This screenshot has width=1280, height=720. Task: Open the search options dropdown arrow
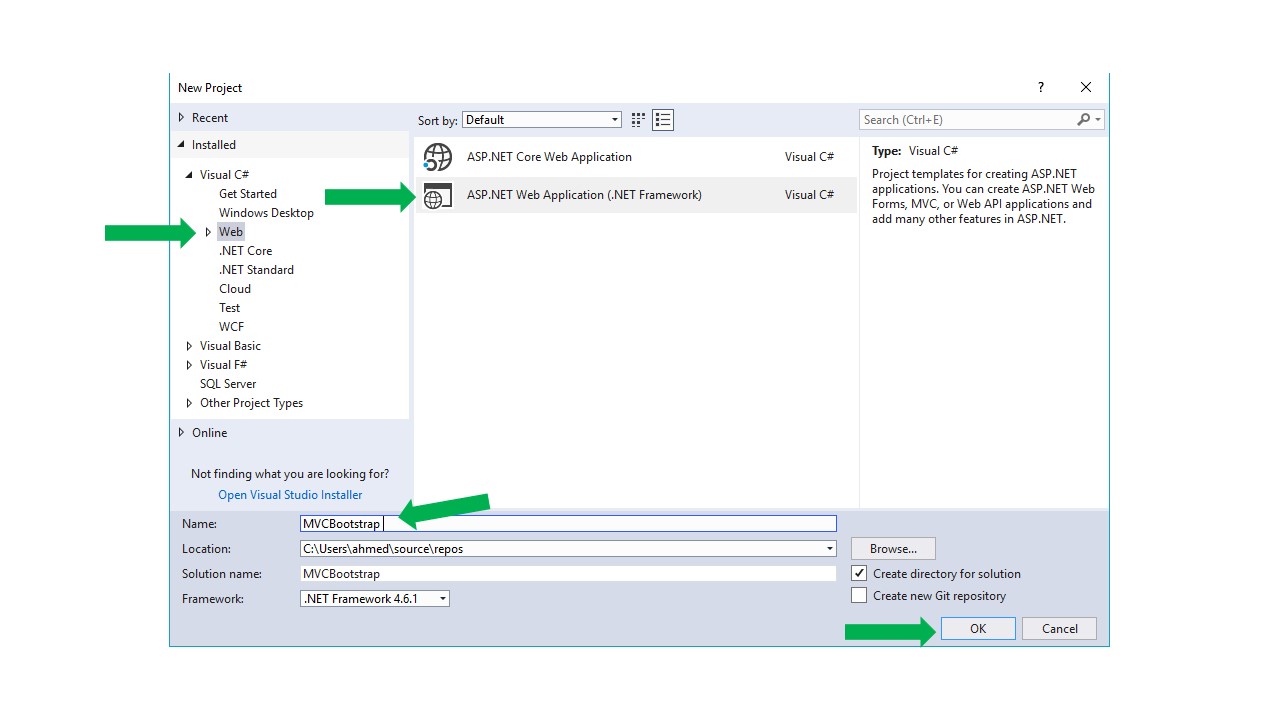[1098, 120]
